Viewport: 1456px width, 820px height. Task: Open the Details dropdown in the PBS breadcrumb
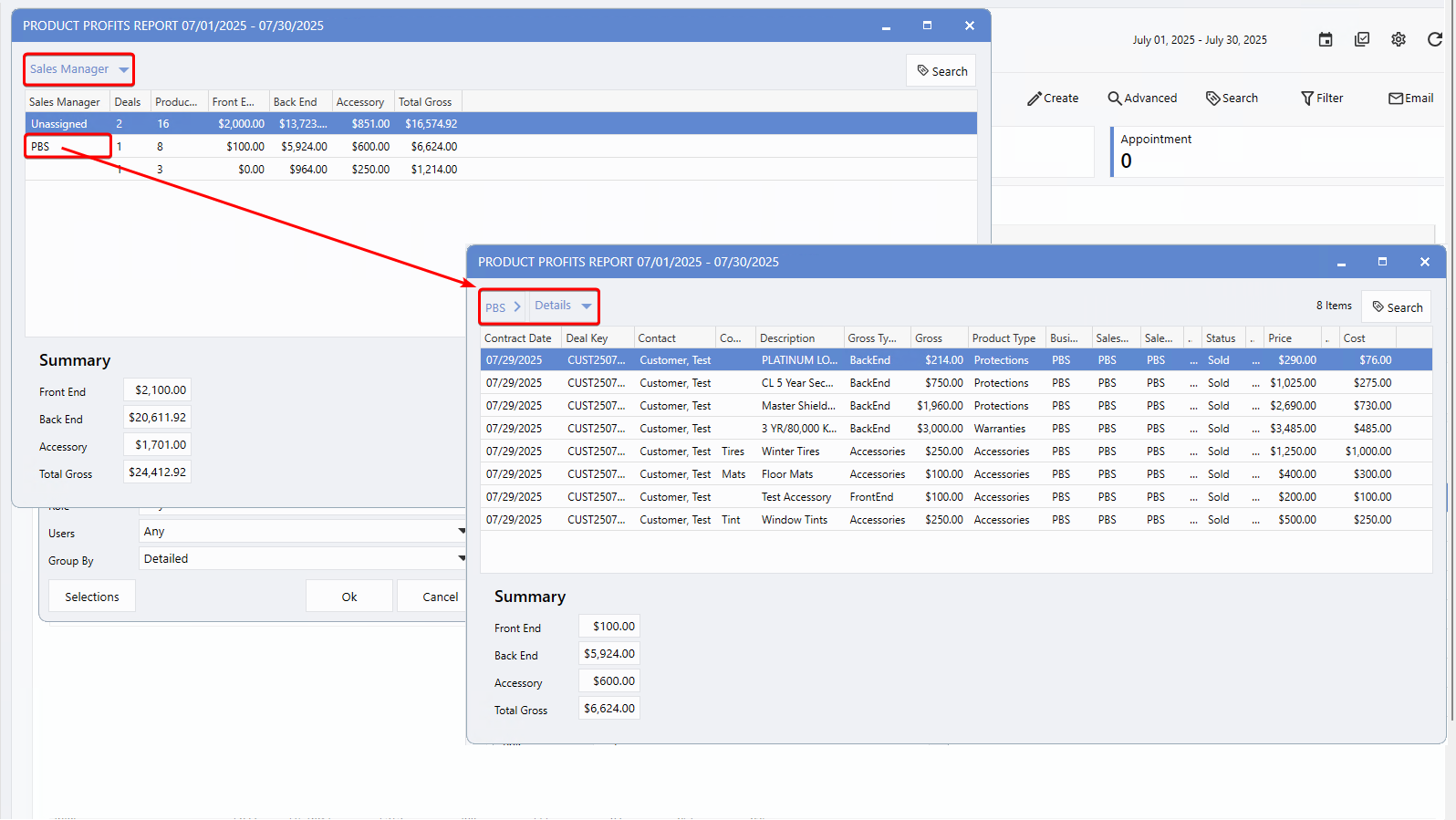point(563,306)
